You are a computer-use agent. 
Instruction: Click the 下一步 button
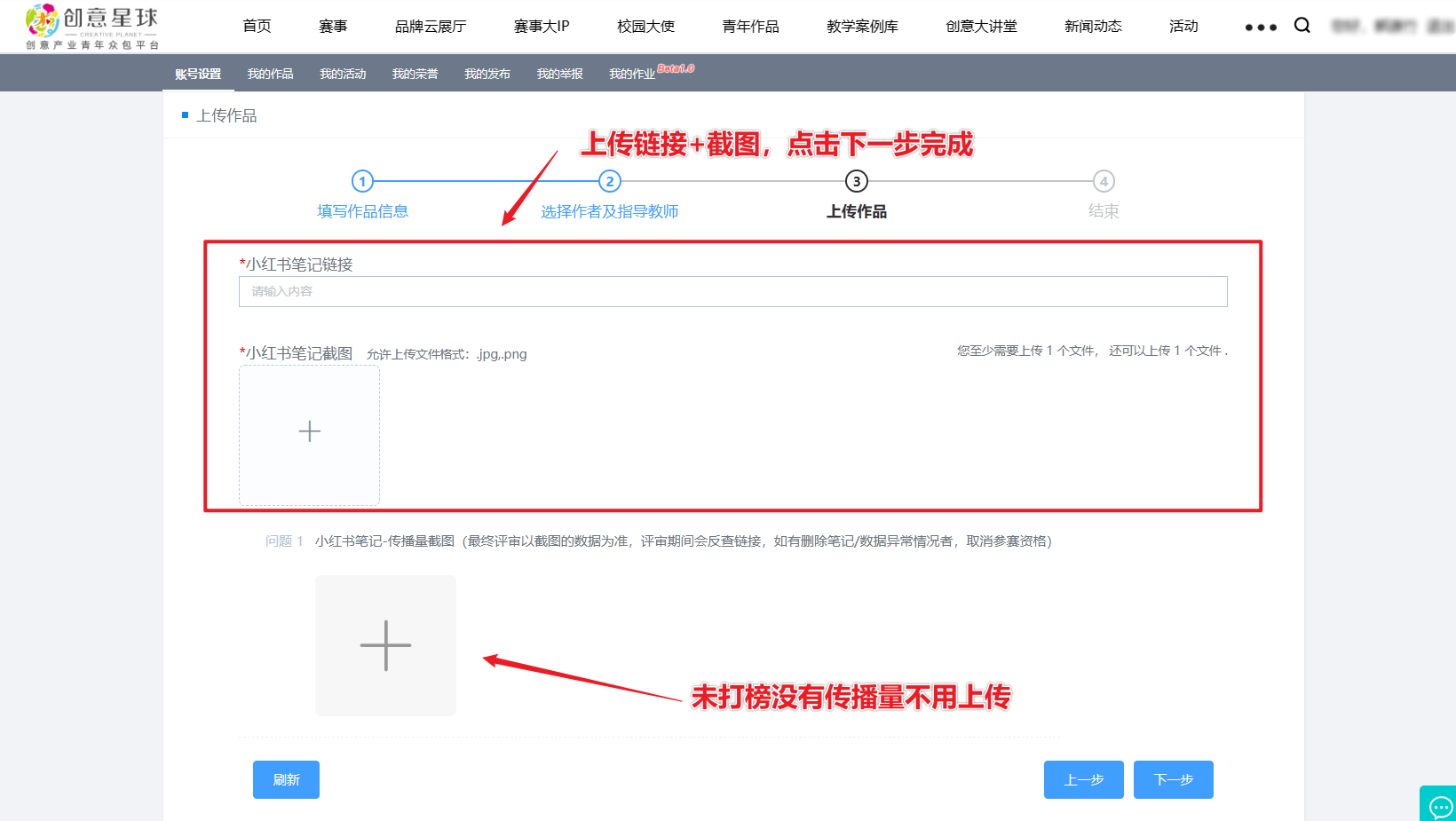pos(1174,779)
